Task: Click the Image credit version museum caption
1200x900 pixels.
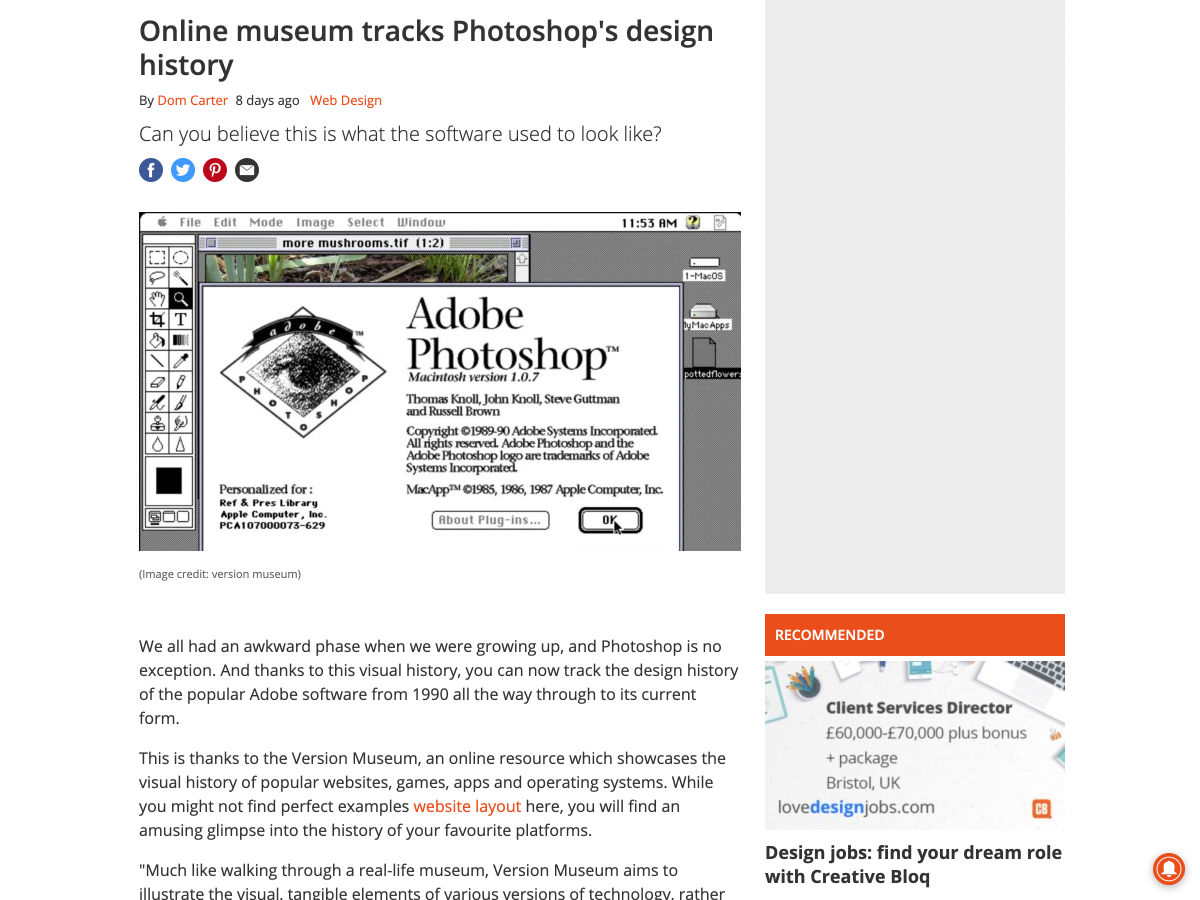Action: pyautogui.click(x=220, y=574)
